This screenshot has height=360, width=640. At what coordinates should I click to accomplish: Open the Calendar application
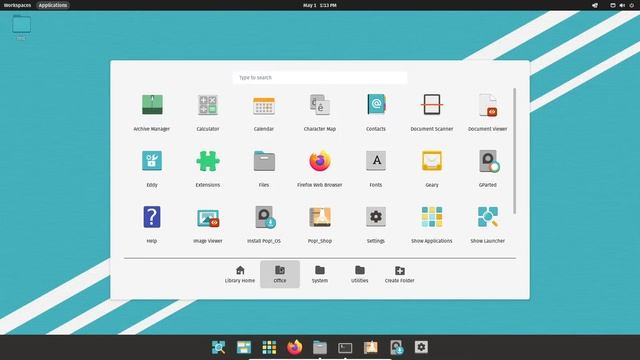264,112
